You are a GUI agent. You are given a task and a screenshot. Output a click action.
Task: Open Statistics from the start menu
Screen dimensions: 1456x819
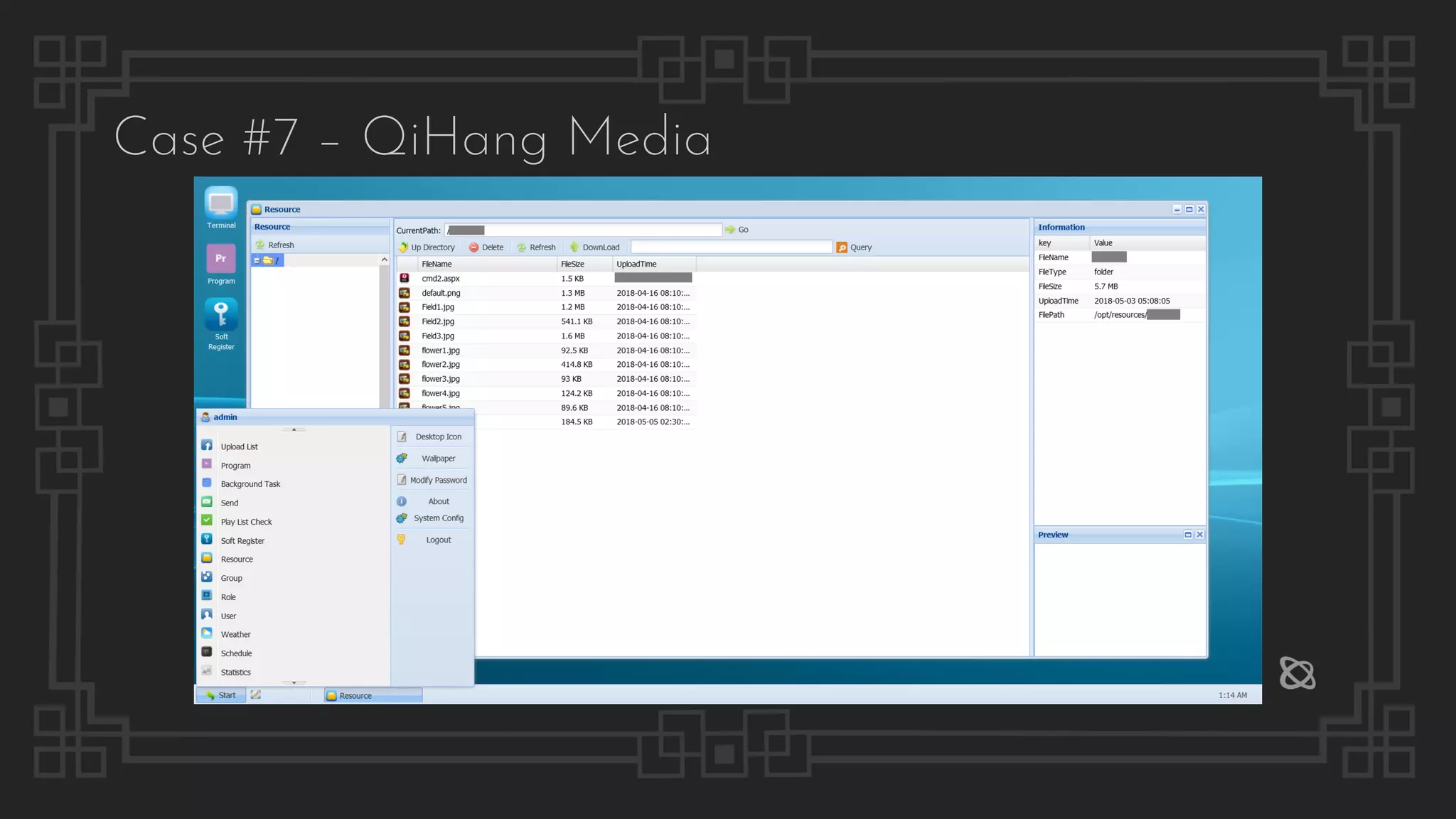click(235, 673)
